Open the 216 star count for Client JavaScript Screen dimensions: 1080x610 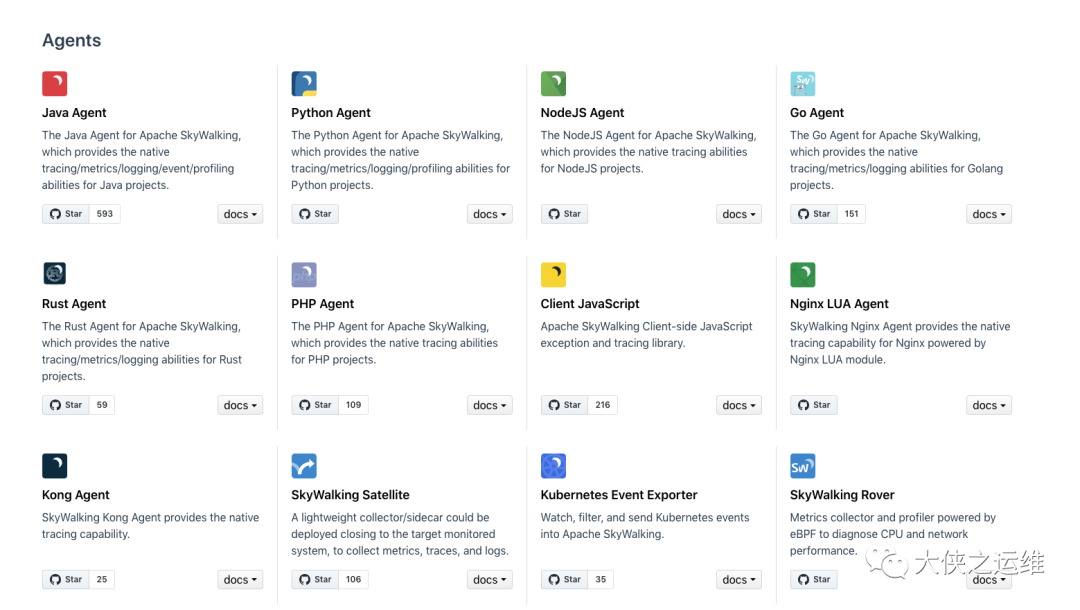pos(603,405)
